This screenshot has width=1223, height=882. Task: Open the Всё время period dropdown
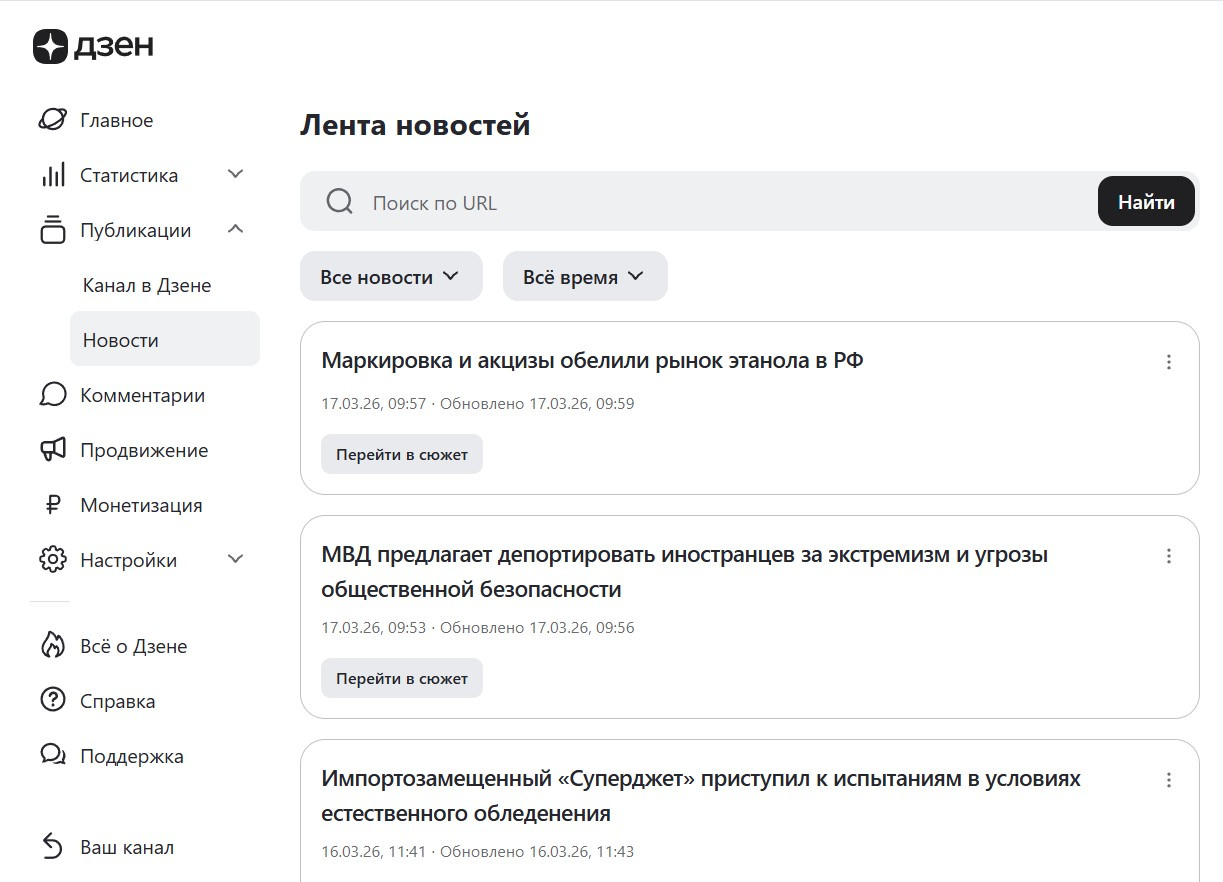(x=584, y=277)
